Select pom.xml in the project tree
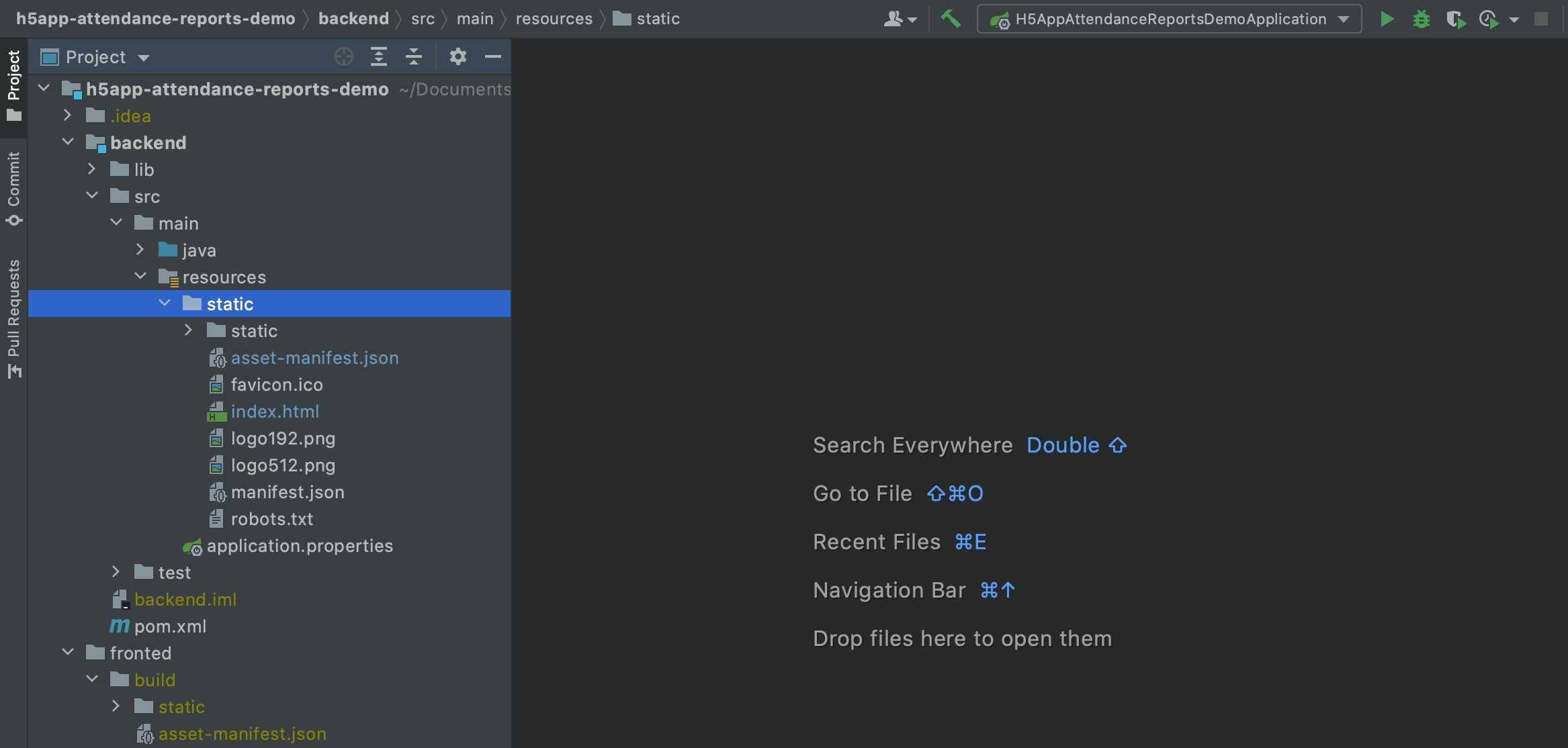This screenshot has width=1568, height=748. (169, 626)
